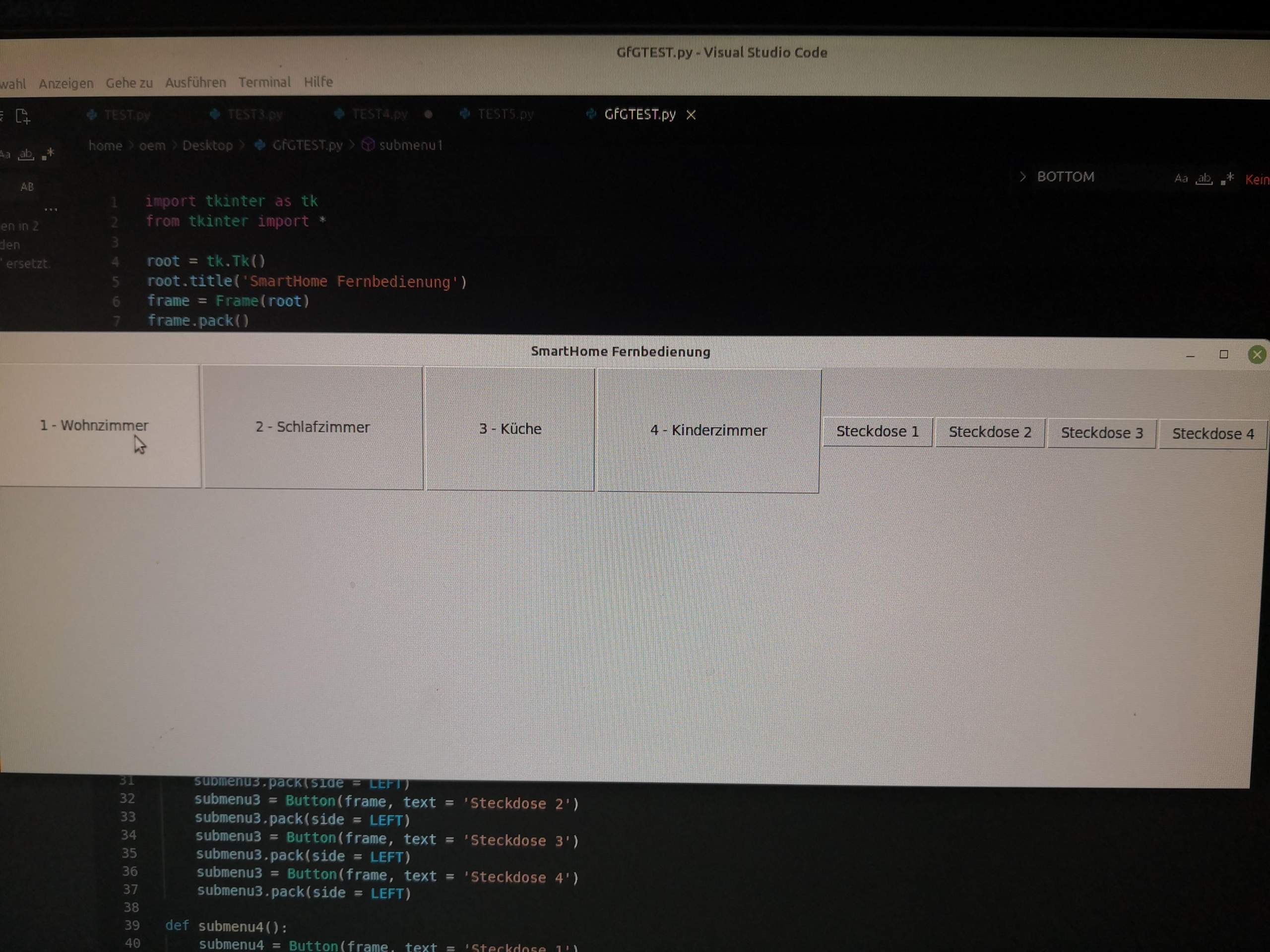Click line number 39 in the code editor

pos(131,926)
